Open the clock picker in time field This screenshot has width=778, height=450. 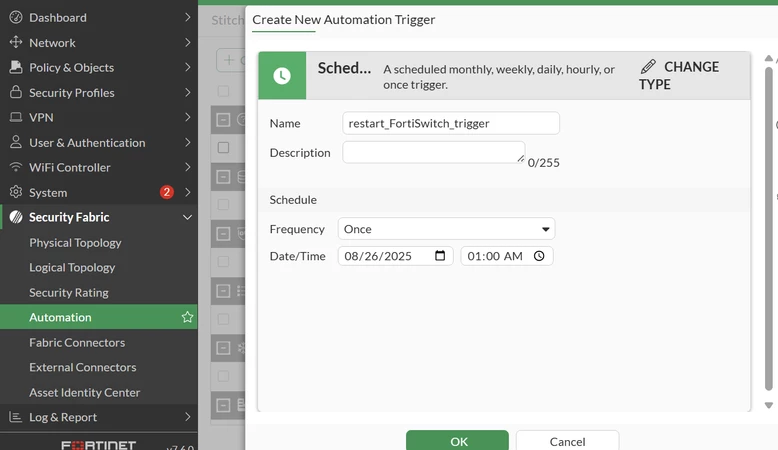tap(539, 256)
